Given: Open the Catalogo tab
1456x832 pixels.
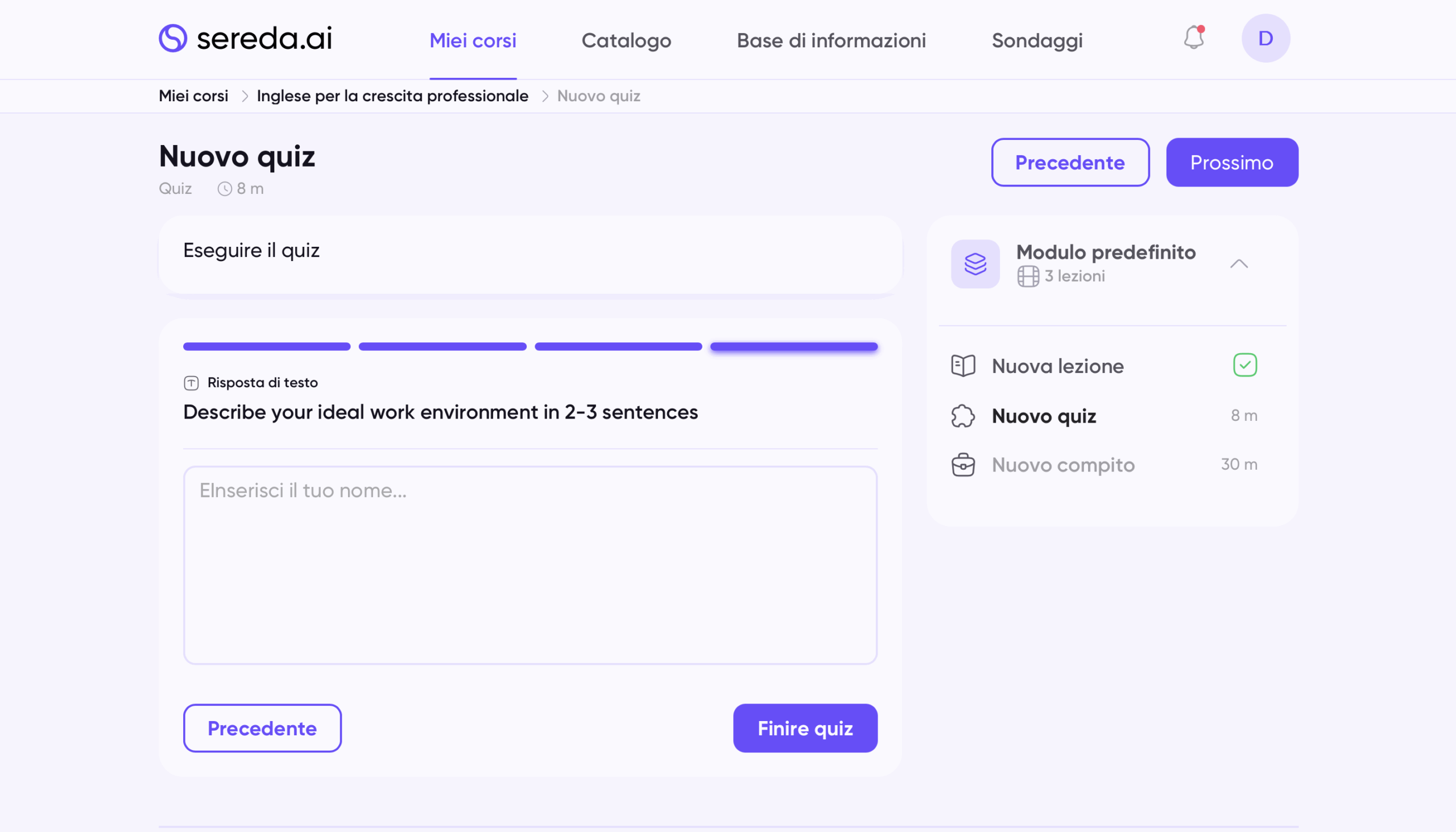Looking at the screenshot, I should pyautogui.click(x=626, y=40).
